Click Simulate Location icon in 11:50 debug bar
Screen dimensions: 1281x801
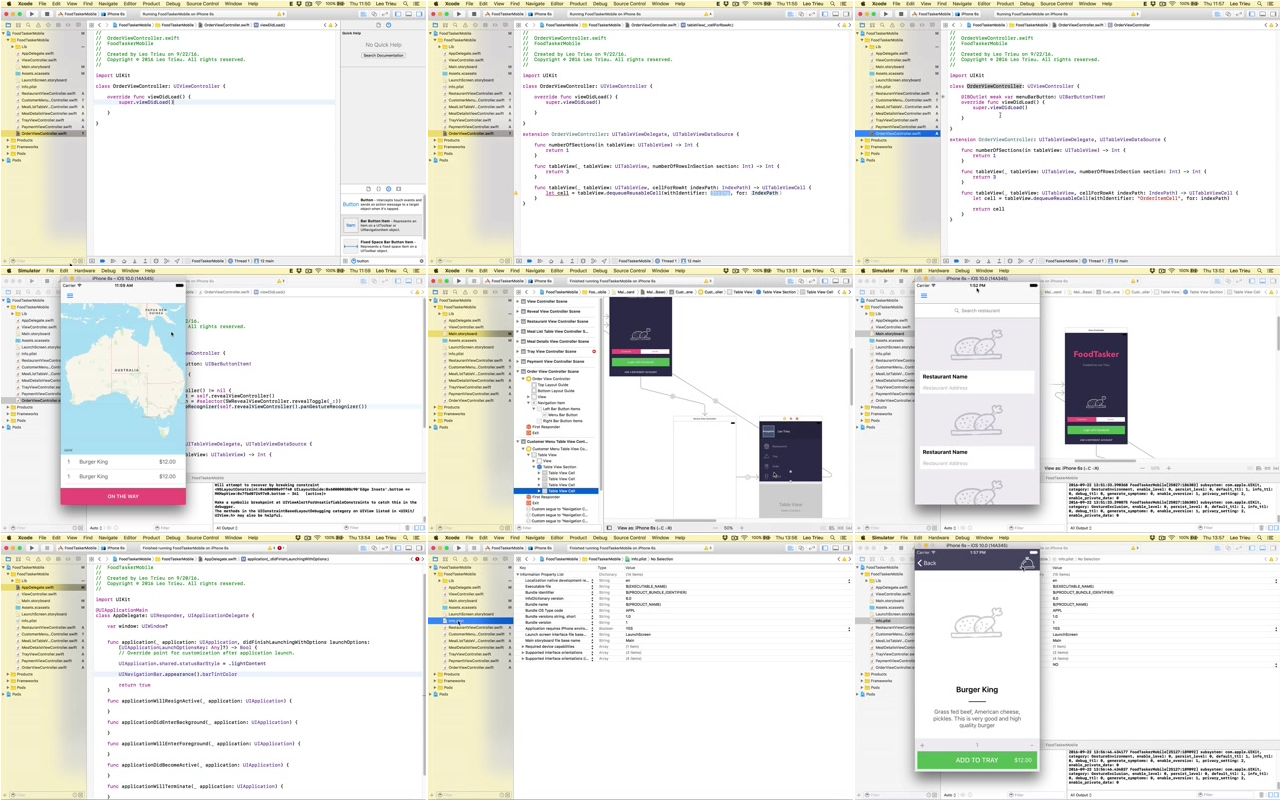click(x=177, y=261)
